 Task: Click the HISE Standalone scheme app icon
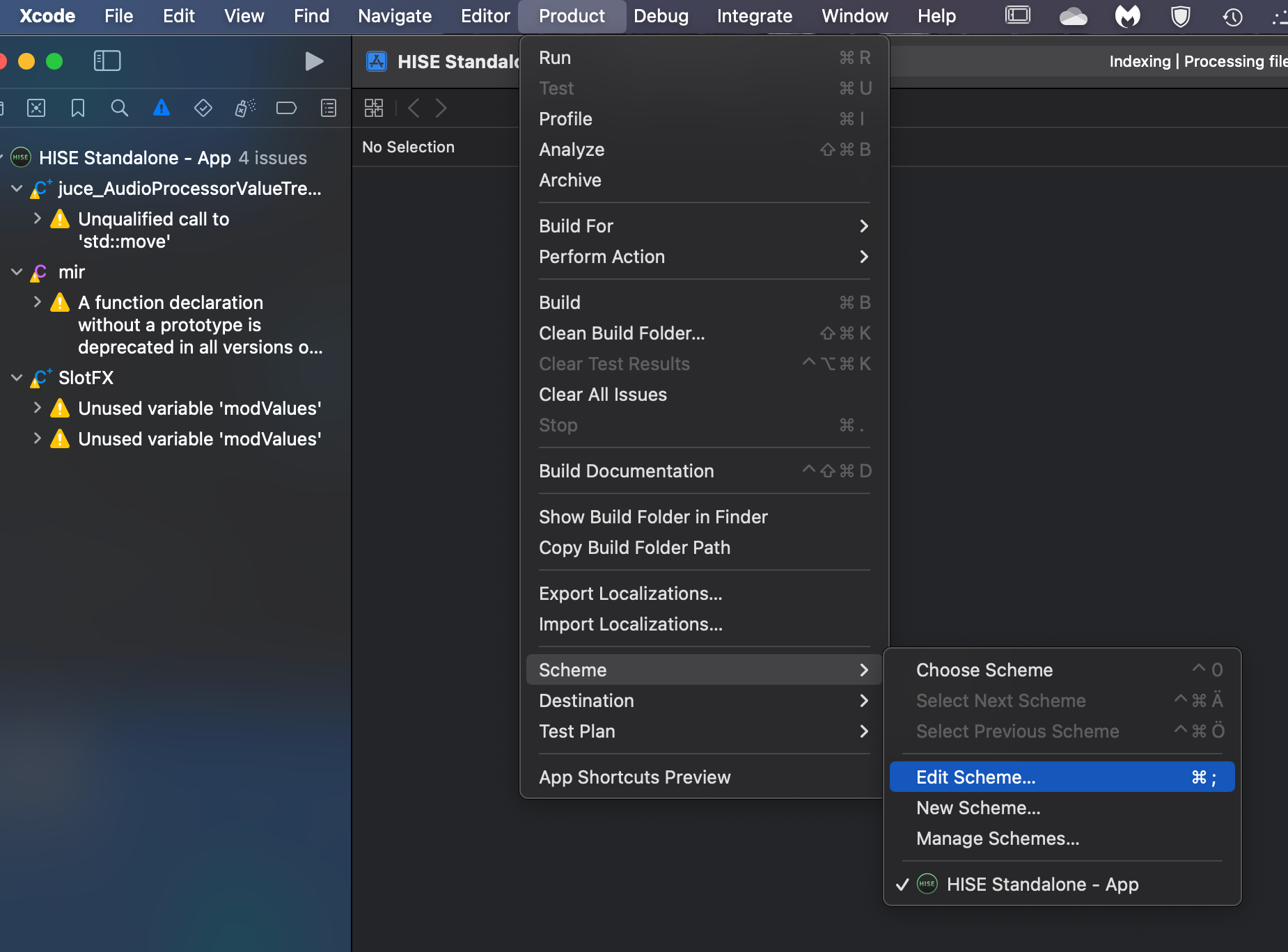[377, 62]
